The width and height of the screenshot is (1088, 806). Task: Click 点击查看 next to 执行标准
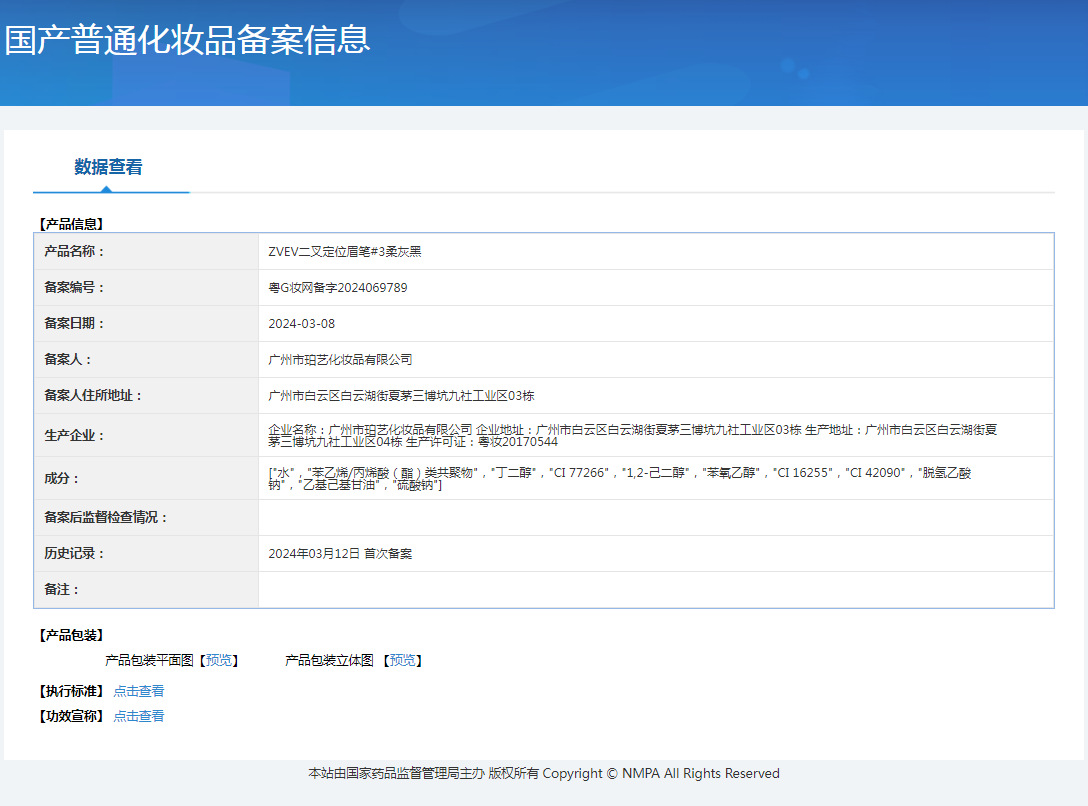[x=139, y=691]
